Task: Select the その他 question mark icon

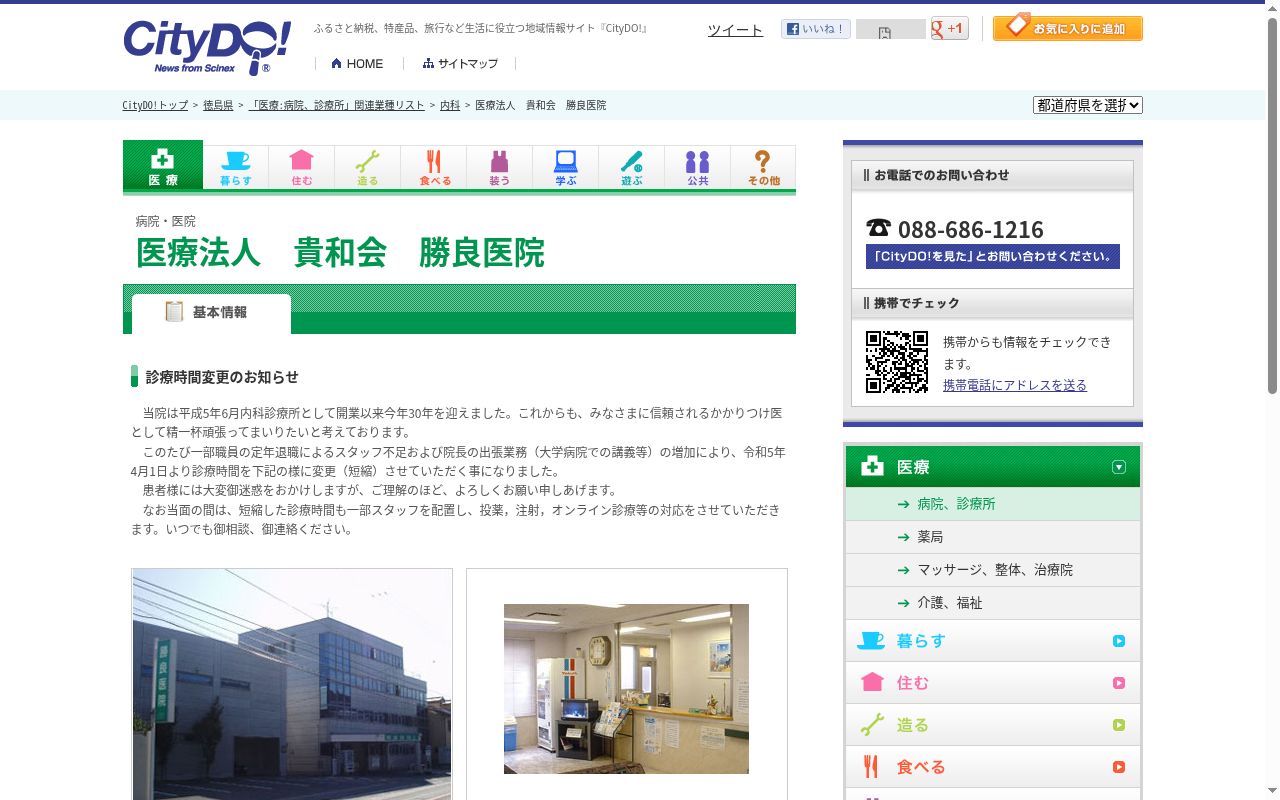Action: [x=763, y=167]
